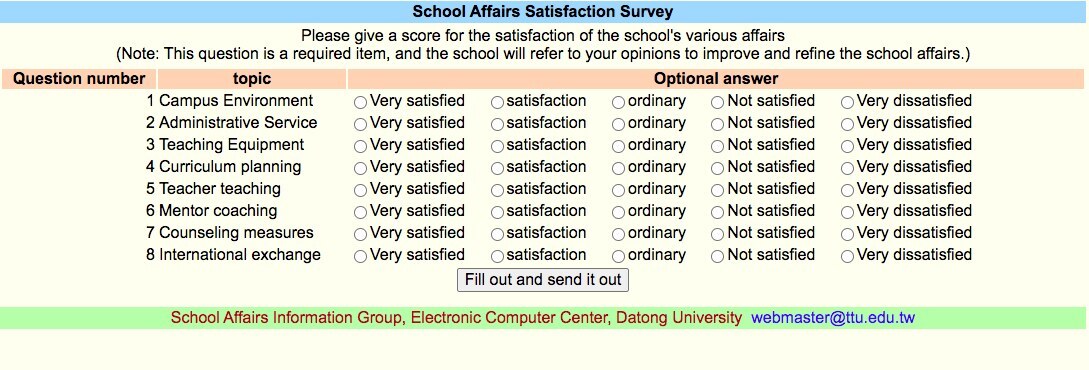The width and height of the screenshot is (1089, 370).
Task: Select Very dissatisfied for International exchange
Action: point(847,256)
